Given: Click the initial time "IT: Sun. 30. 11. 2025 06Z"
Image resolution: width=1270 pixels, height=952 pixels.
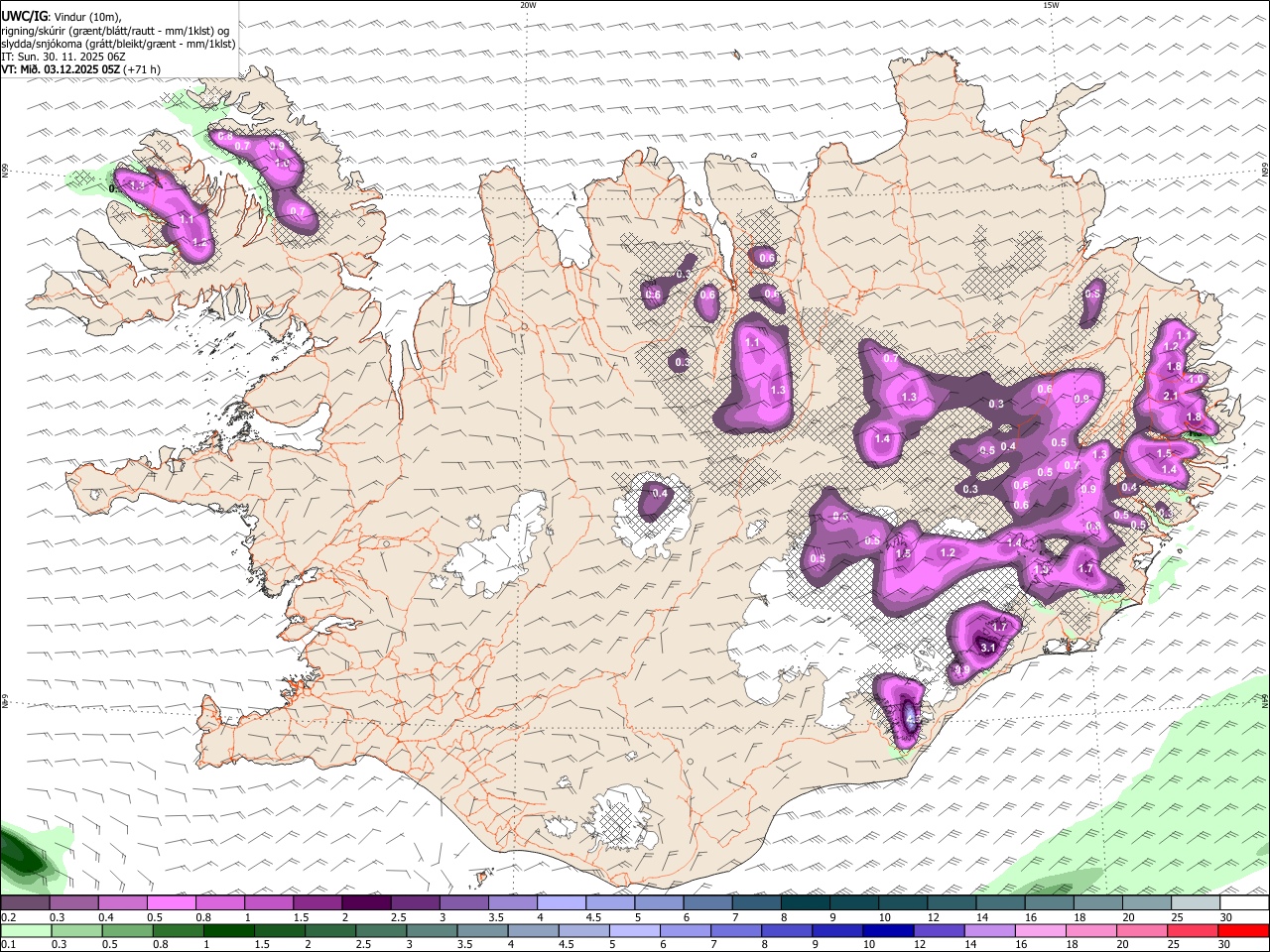Looking at the screenshot, I should (x=63, y=57).
